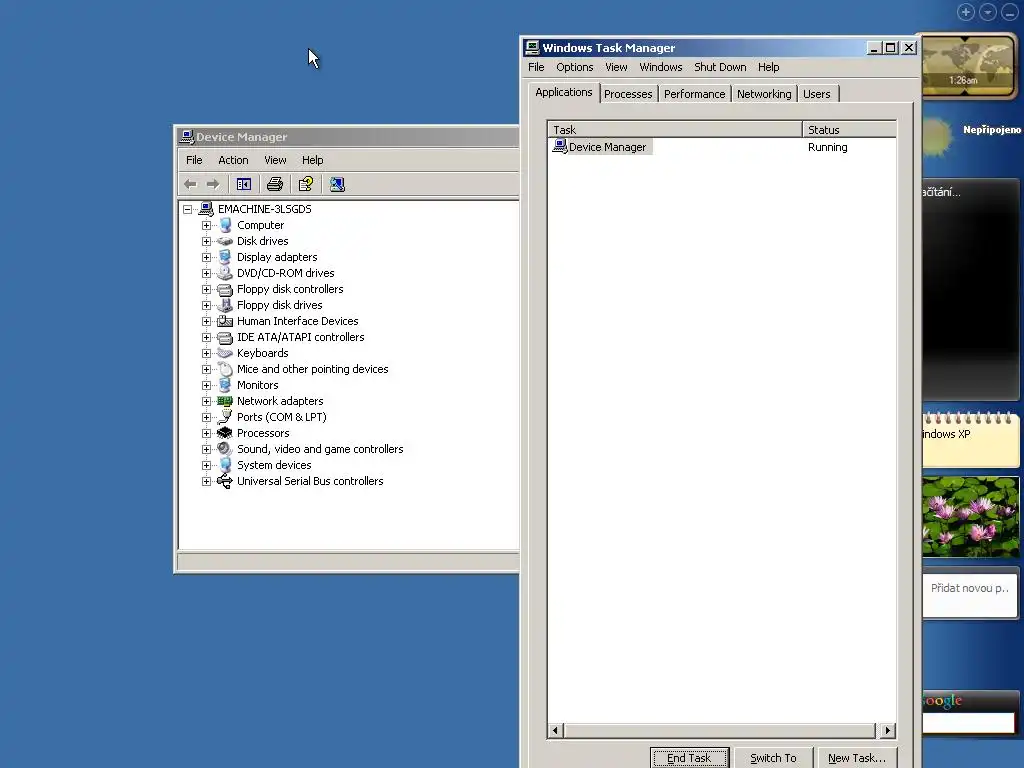Screen dimensions: 1024x768
Task: Switch to the Processes tab
Action: [x=628, y=94]
